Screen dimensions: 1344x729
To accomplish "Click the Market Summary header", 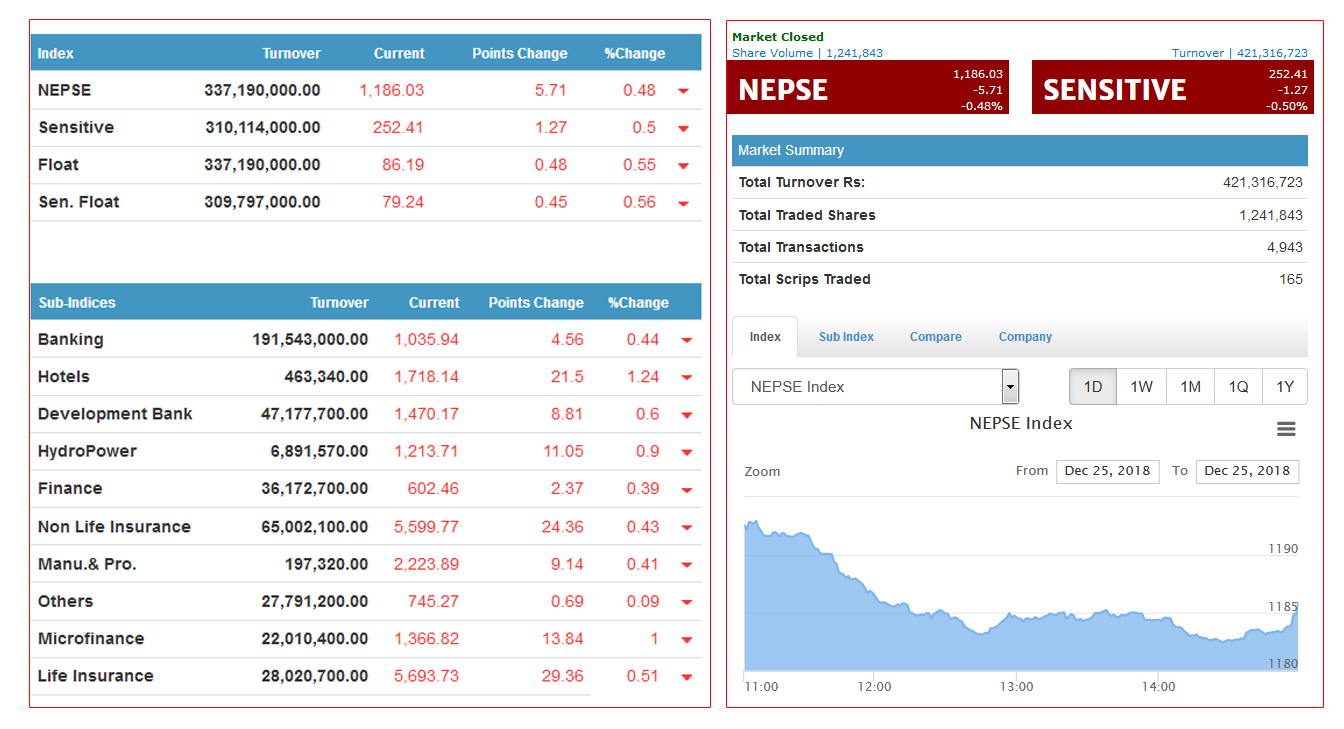I will click(x=1020, y=150).
